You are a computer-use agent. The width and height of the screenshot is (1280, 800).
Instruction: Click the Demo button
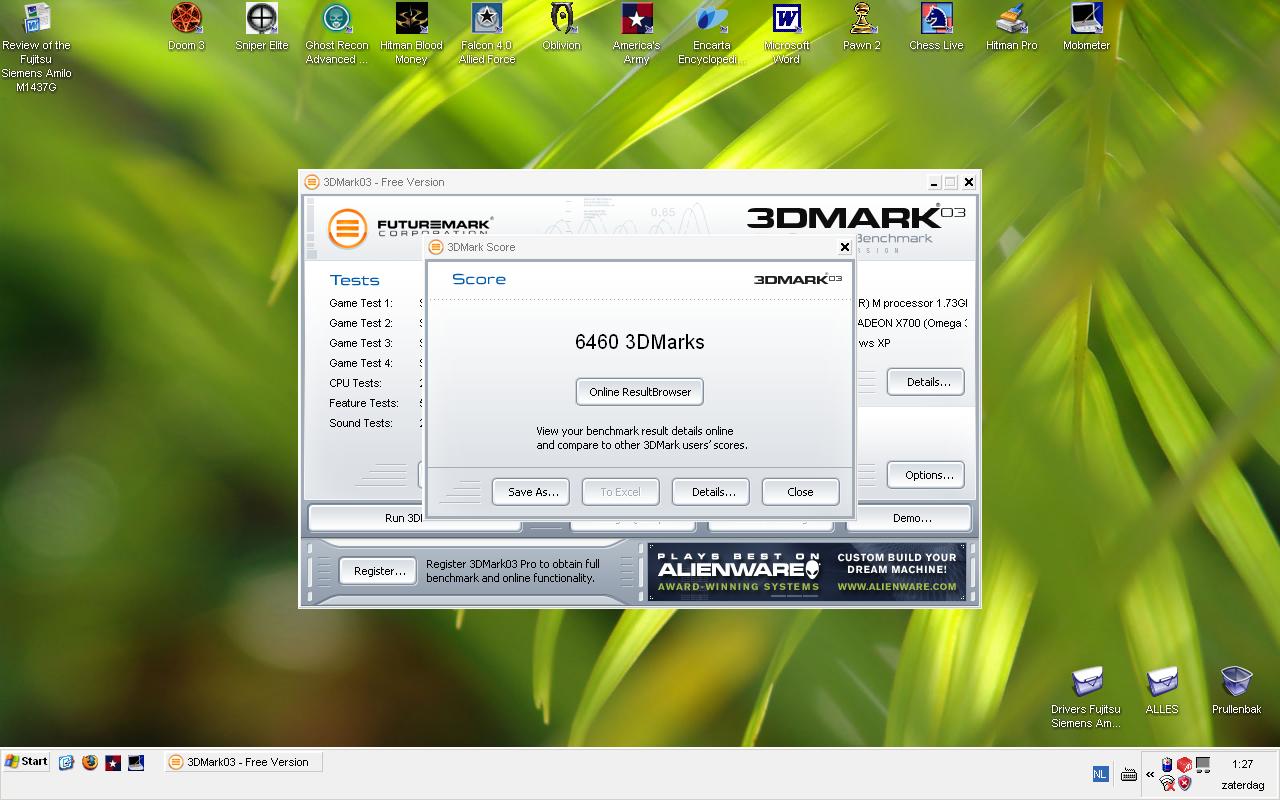pos(911,518)
